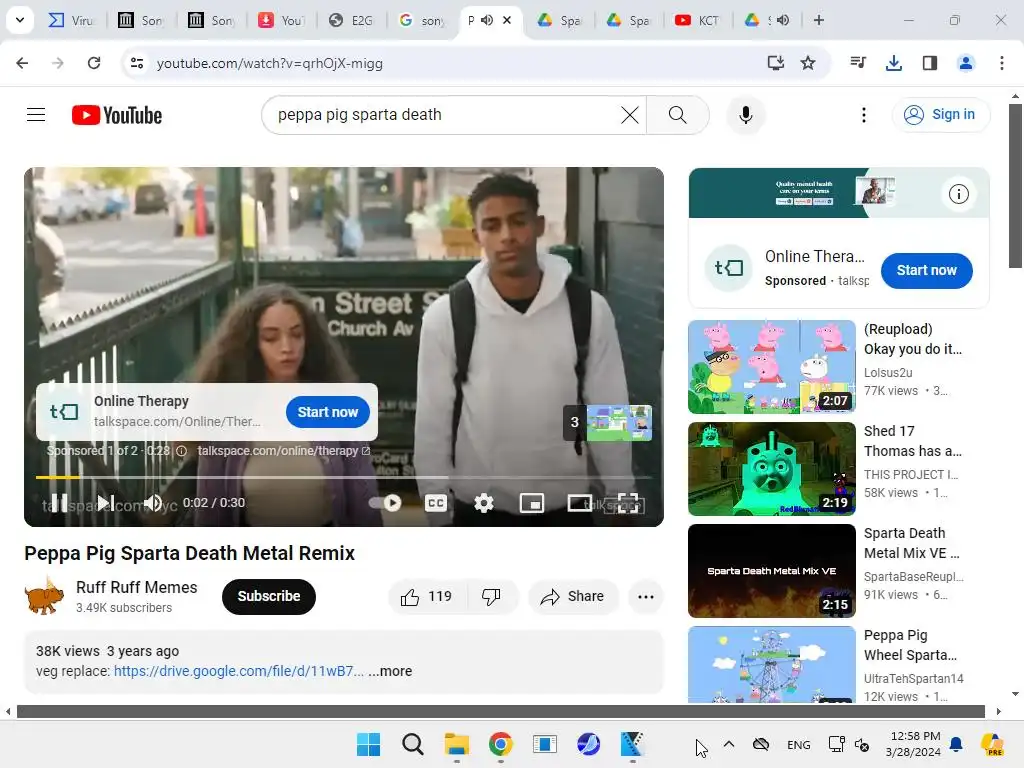
Task: Open Reupload Okay you do it thumbnail
Action: pos(771,367)
